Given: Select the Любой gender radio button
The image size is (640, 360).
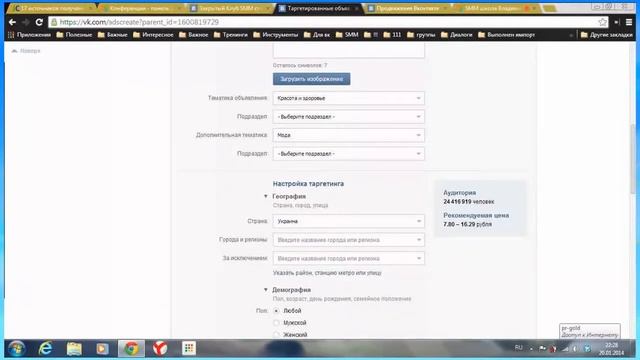Looking at the screenshot, I should tap(276, 311).
